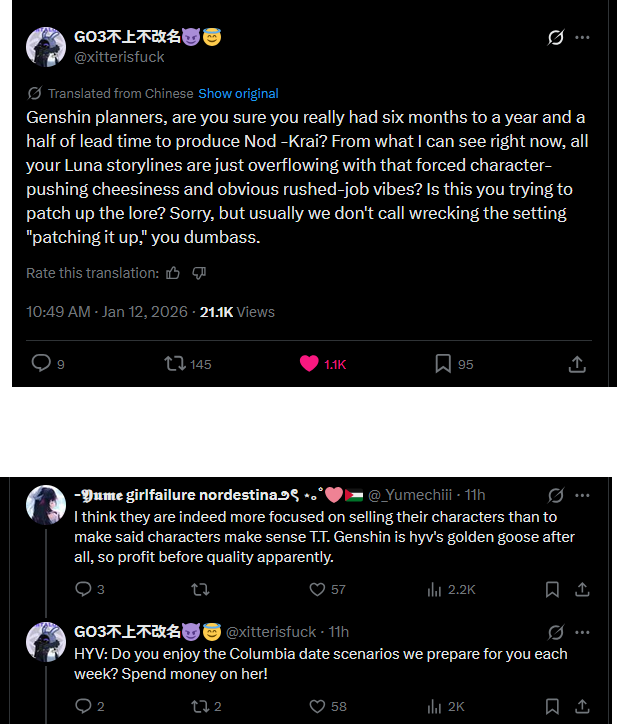Screen dimensions: 617x724
Task: Open more options on Yumechiii's reply
Action: [582, 495]
